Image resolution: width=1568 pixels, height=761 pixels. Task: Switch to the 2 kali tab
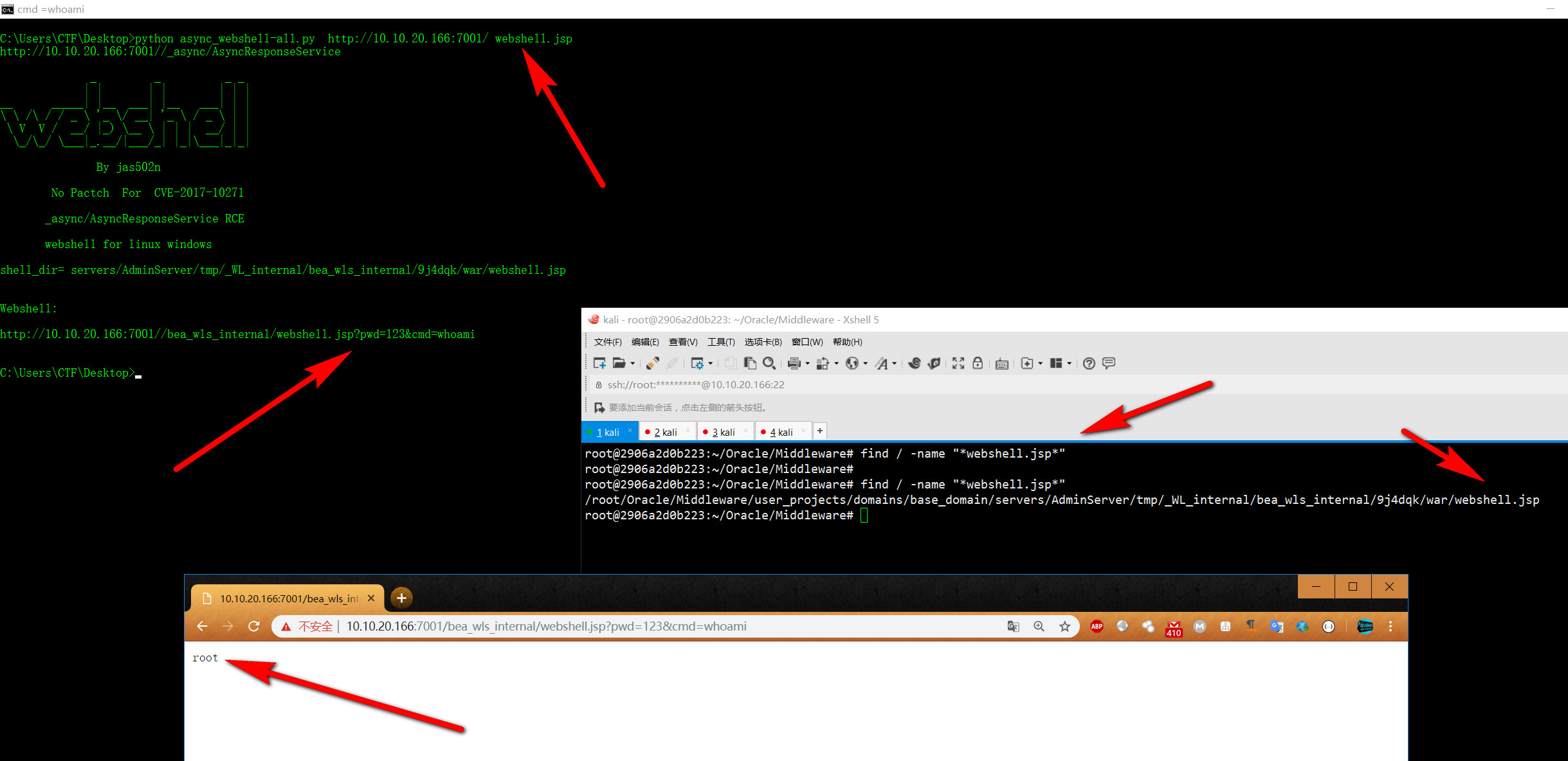(666, 432)
